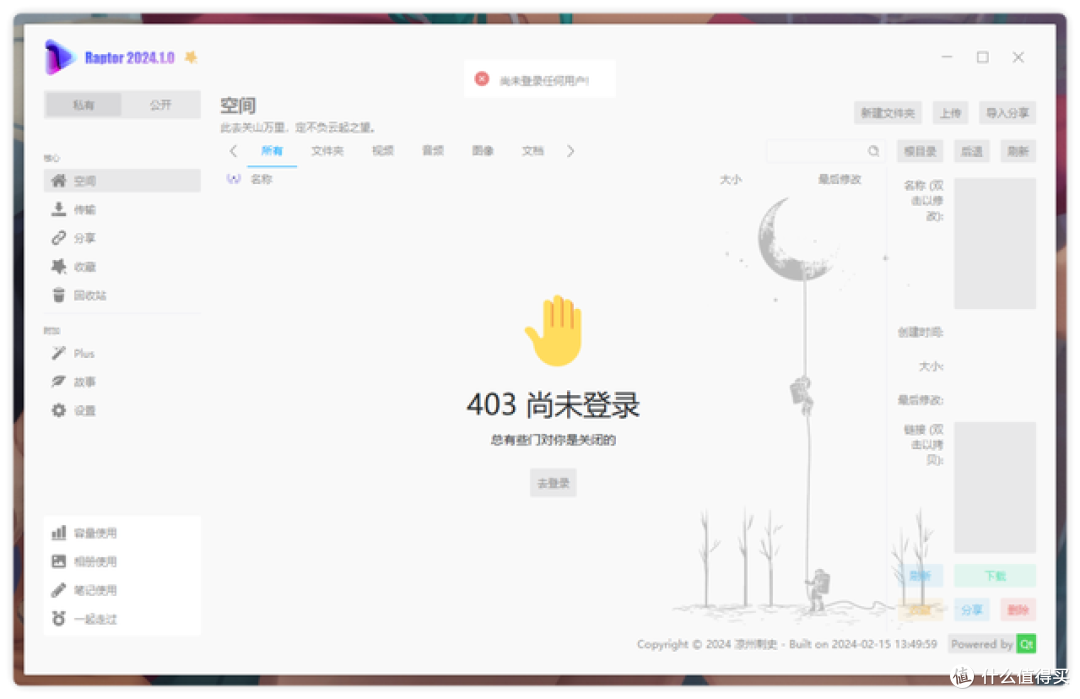This screenshot has width=1080, height=699.
Task: Click the 容量使用 bar chart icon
Action: coord(59,532)
